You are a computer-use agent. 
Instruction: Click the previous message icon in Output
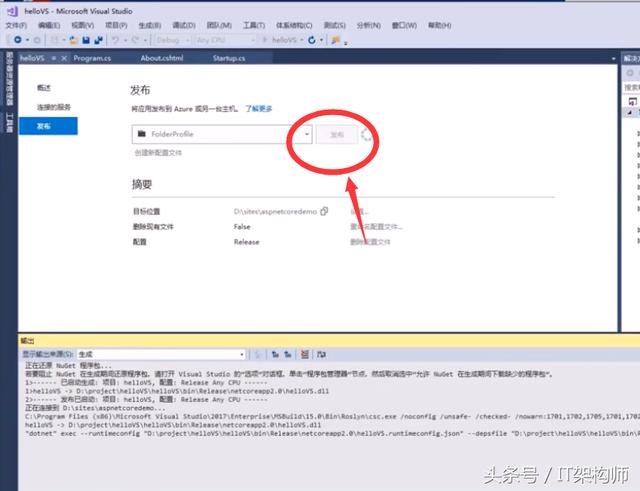[276, 354]
